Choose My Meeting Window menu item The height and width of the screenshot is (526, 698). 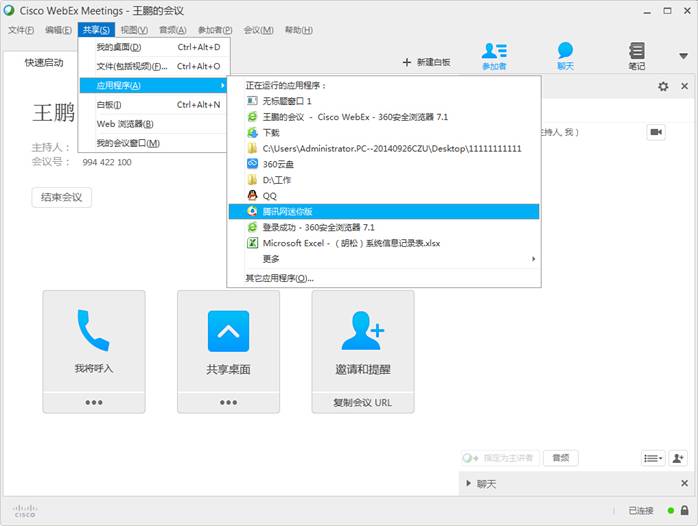pyautogui.click(x=154, y=143)
